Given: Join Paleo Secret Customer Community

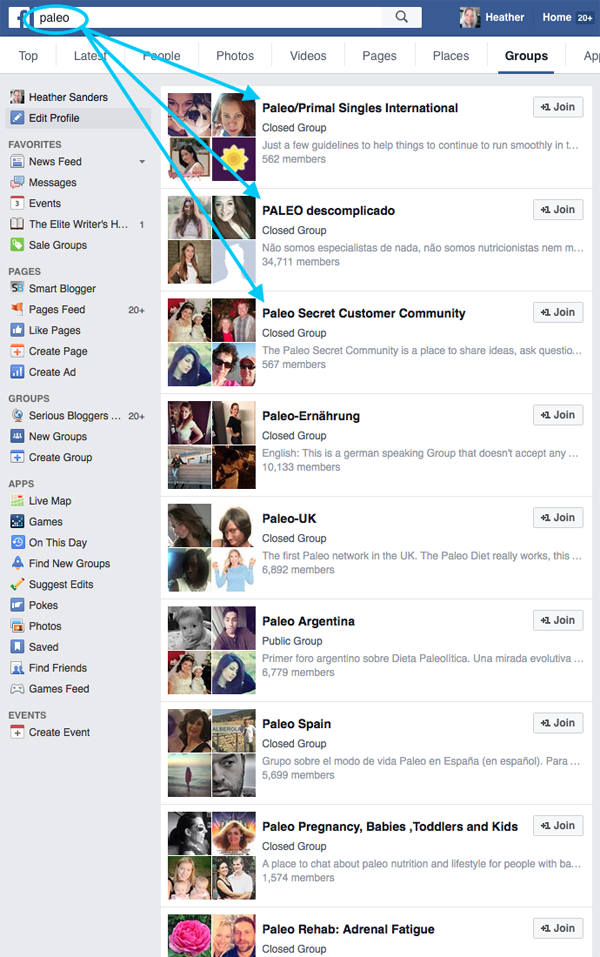Looking at the screenshot, I should 558,312.
